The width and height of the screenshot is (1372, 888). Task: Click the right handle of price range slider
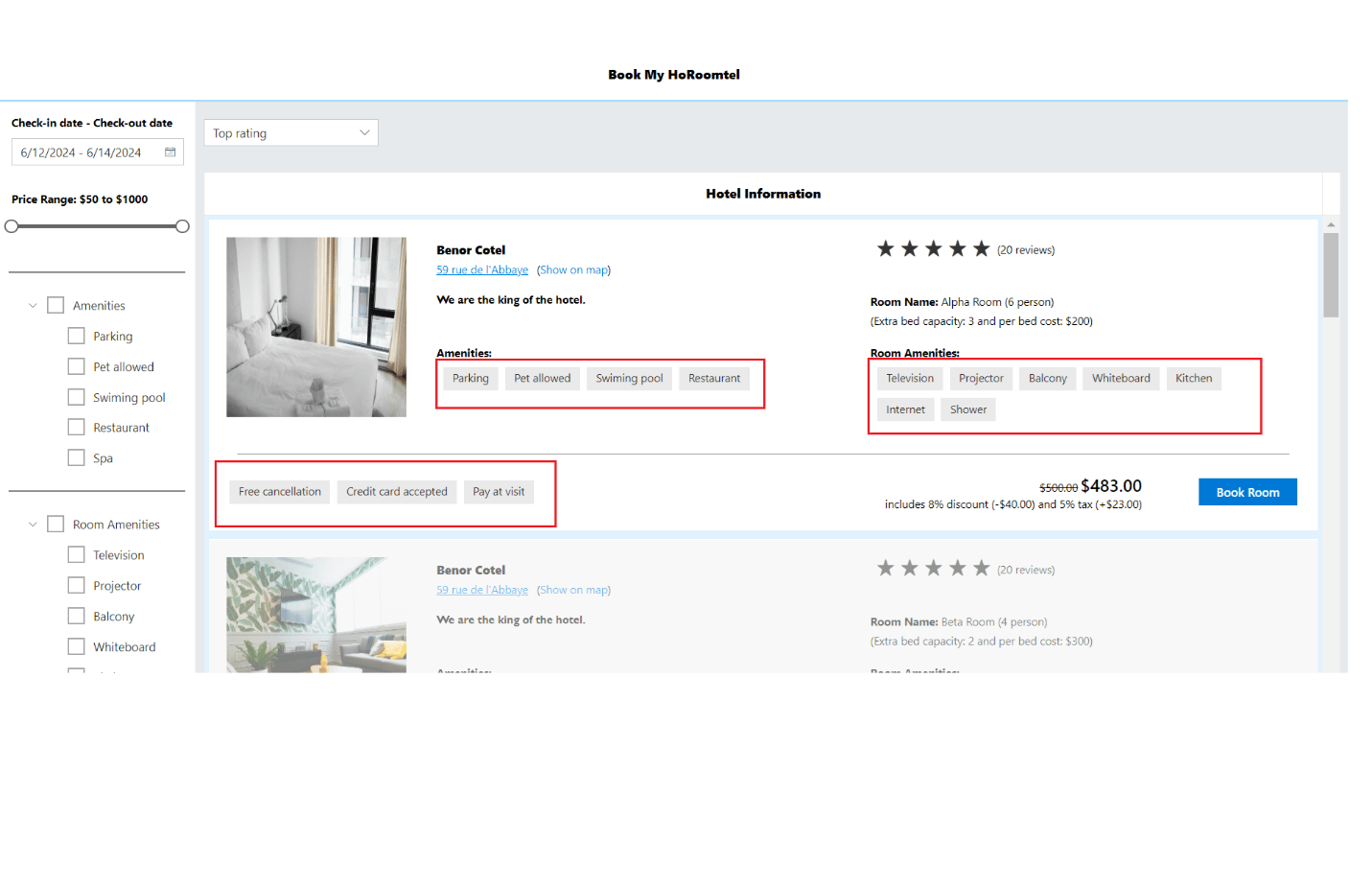point(182,226)
